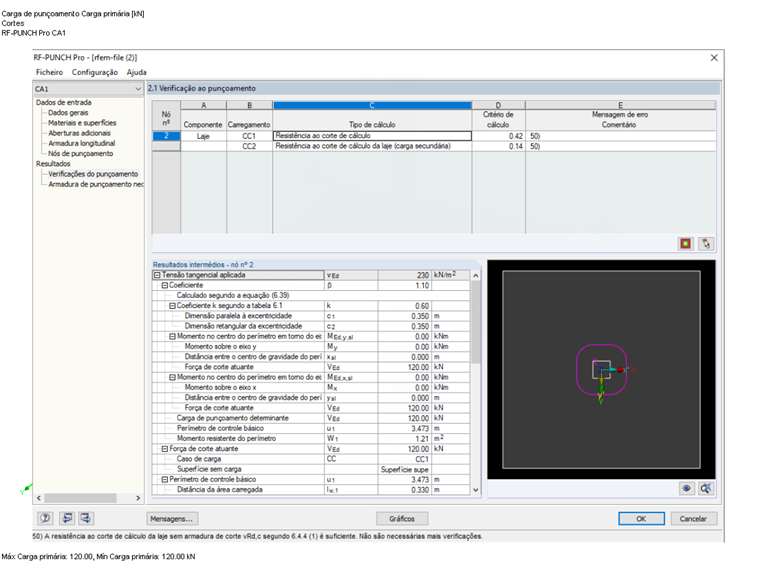760x570 pixels.
Task: Select Aberturas adicionais tree item
Action: point(79,133)
